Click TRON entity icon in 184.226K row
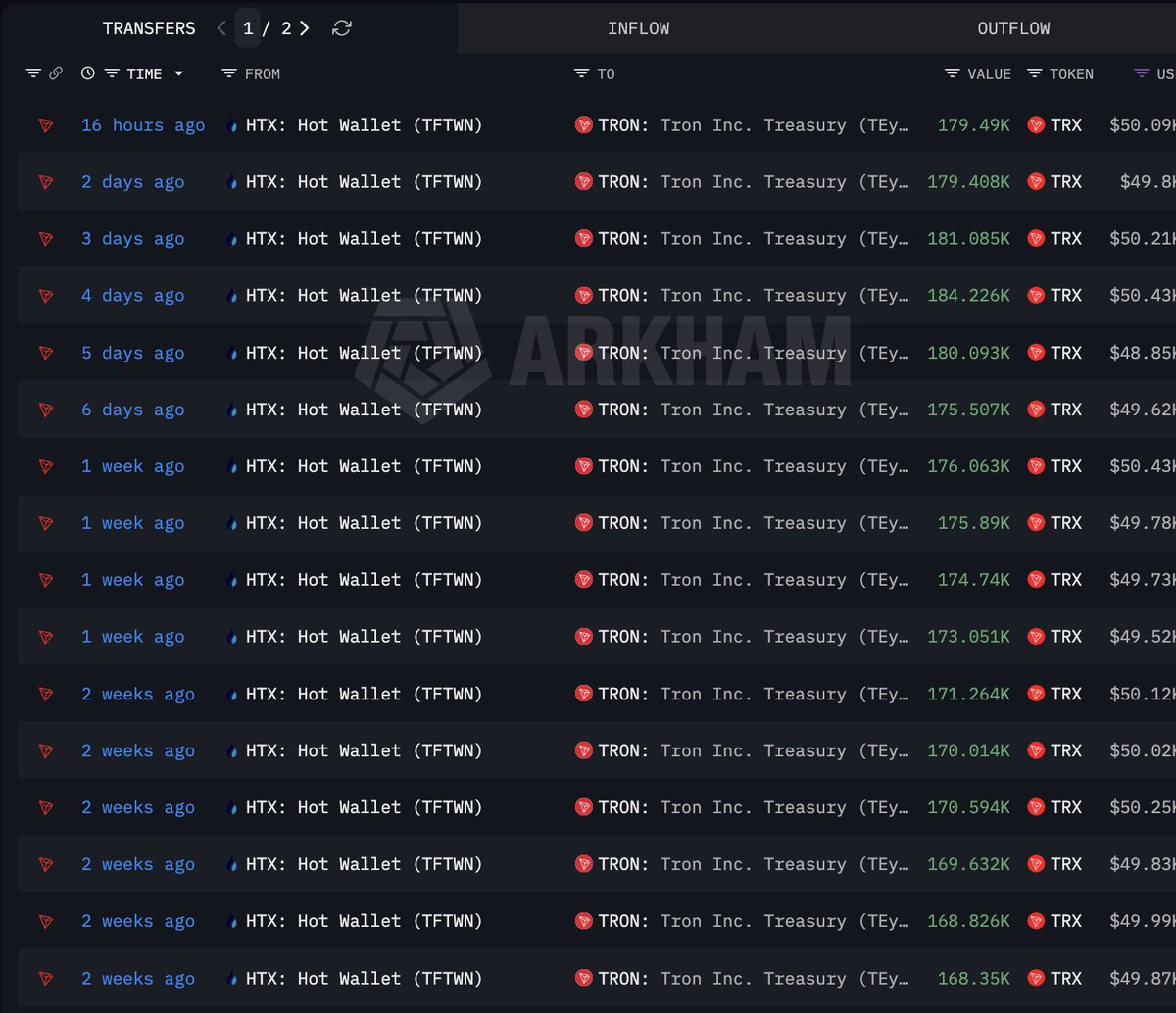The width and height of the screenshot is (1176, 1013). pyautogui.click(x=584, y=296)
